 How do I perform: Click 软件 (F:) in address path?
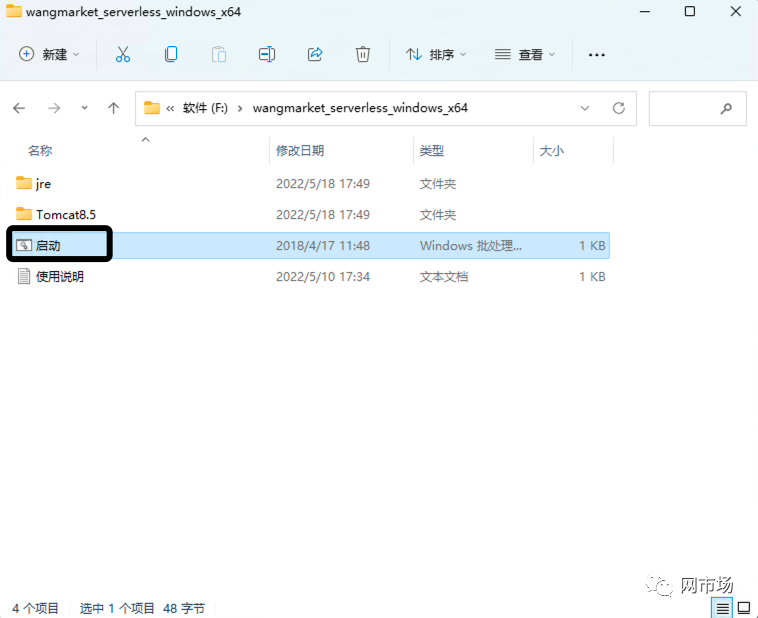[205, 108]
